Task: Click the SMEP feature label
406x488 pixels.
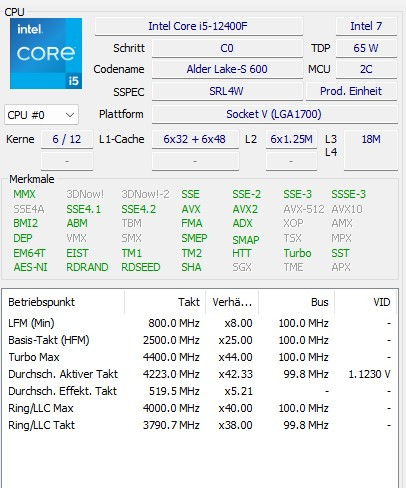Action: (194, 238)
